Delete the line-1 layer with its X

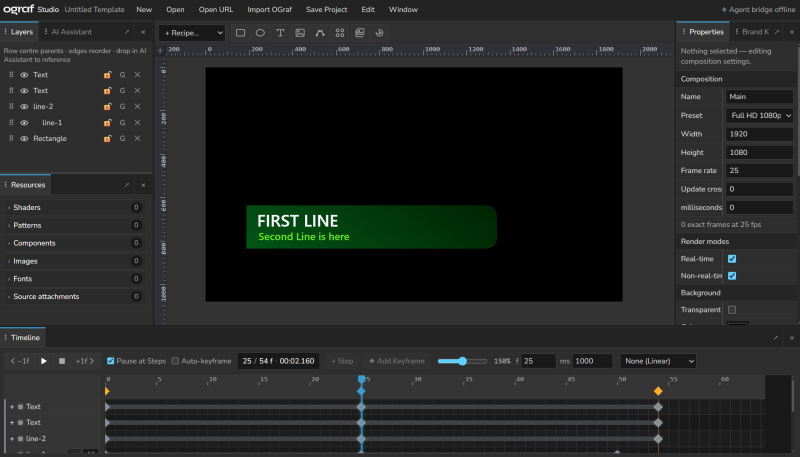[x=137, y=122]
